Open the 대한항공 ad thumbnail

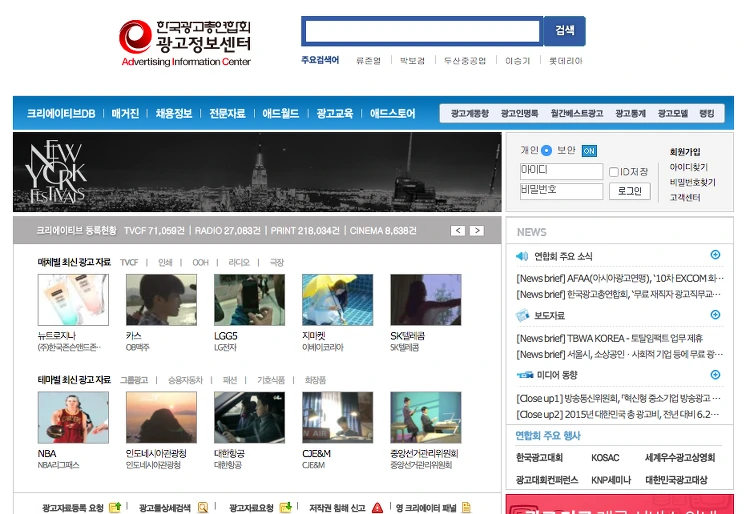click(249, 417)
